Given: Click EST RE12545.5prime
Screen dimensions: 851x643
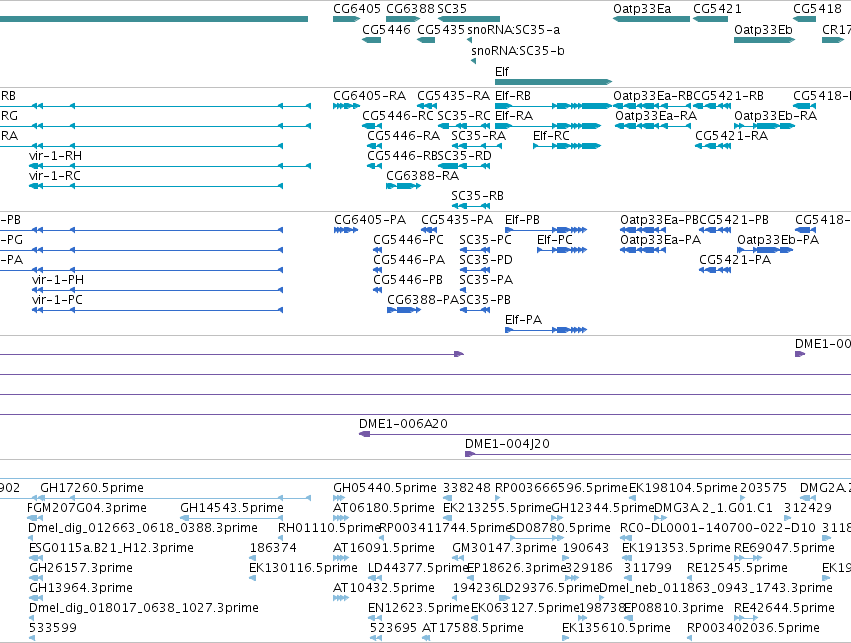Looking at the screenshot, I should (737, 568).
